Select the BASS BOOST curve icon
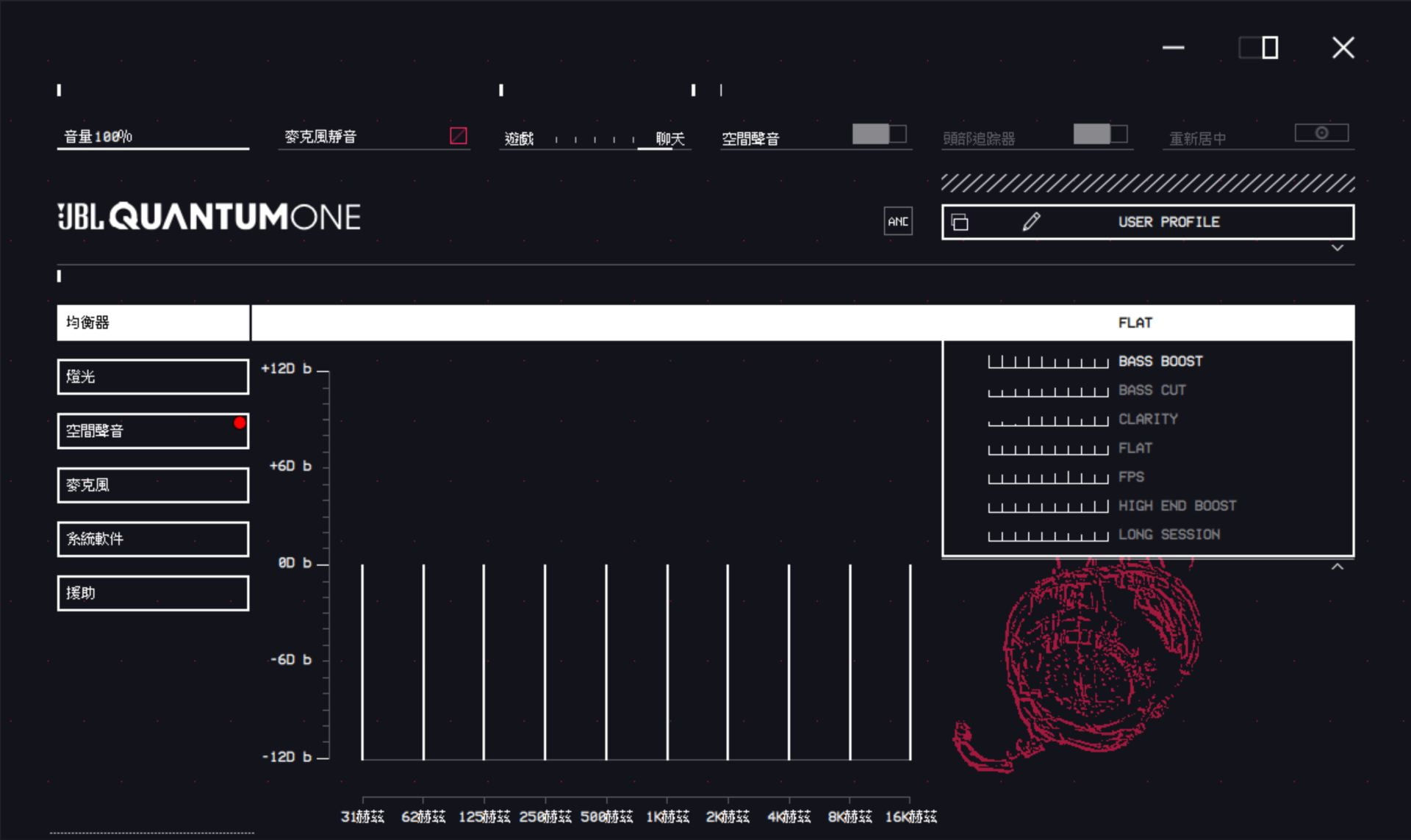The image size is (1411, 840). (x=1048, y=362)
